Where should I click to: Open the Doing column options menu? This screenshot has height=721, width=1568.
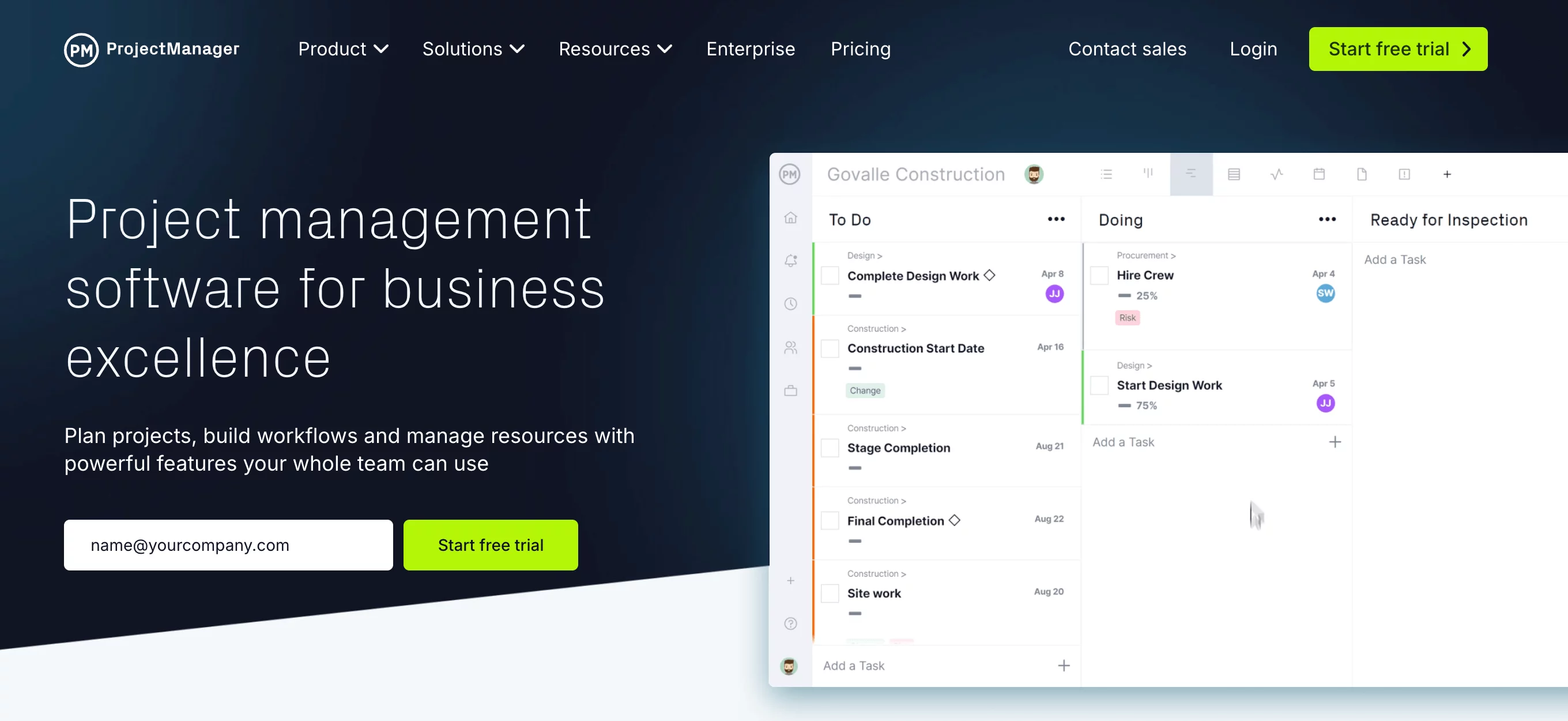[1327, 219]
